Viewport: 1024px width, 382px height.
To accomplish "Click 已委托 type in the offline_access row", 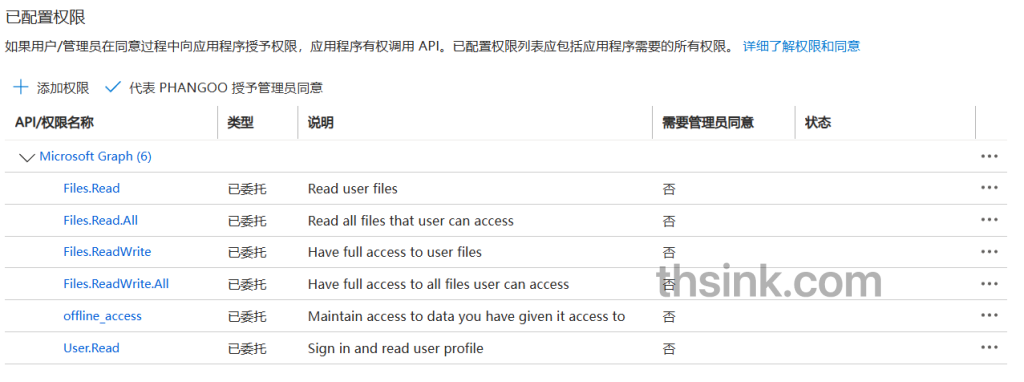I will [x=247, y=317].
